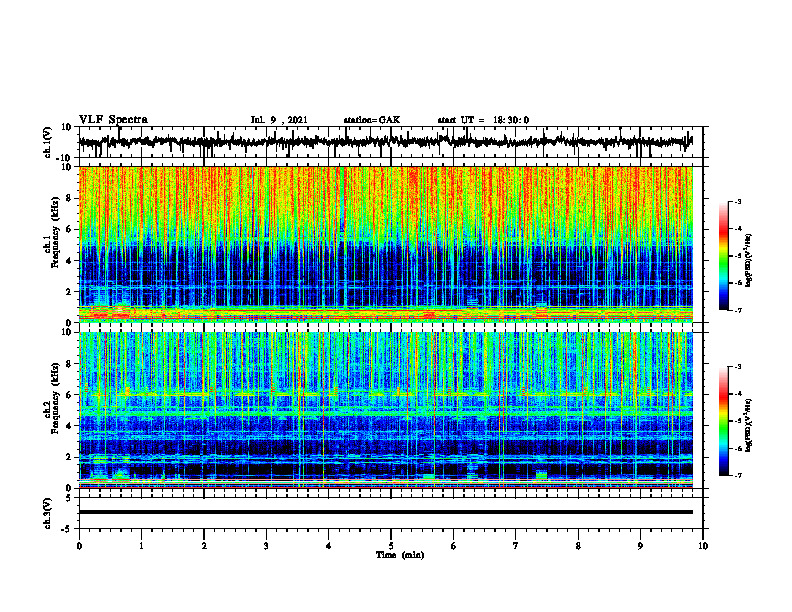Select the "start UT = 18:30:0" header text

pyautogui.click(x=483, y=120)
